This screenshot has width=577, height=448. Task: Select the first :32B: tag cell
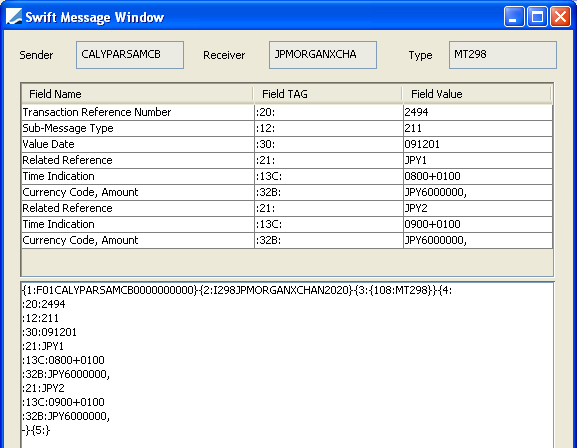pyautogui.click(x=329, y=192)
